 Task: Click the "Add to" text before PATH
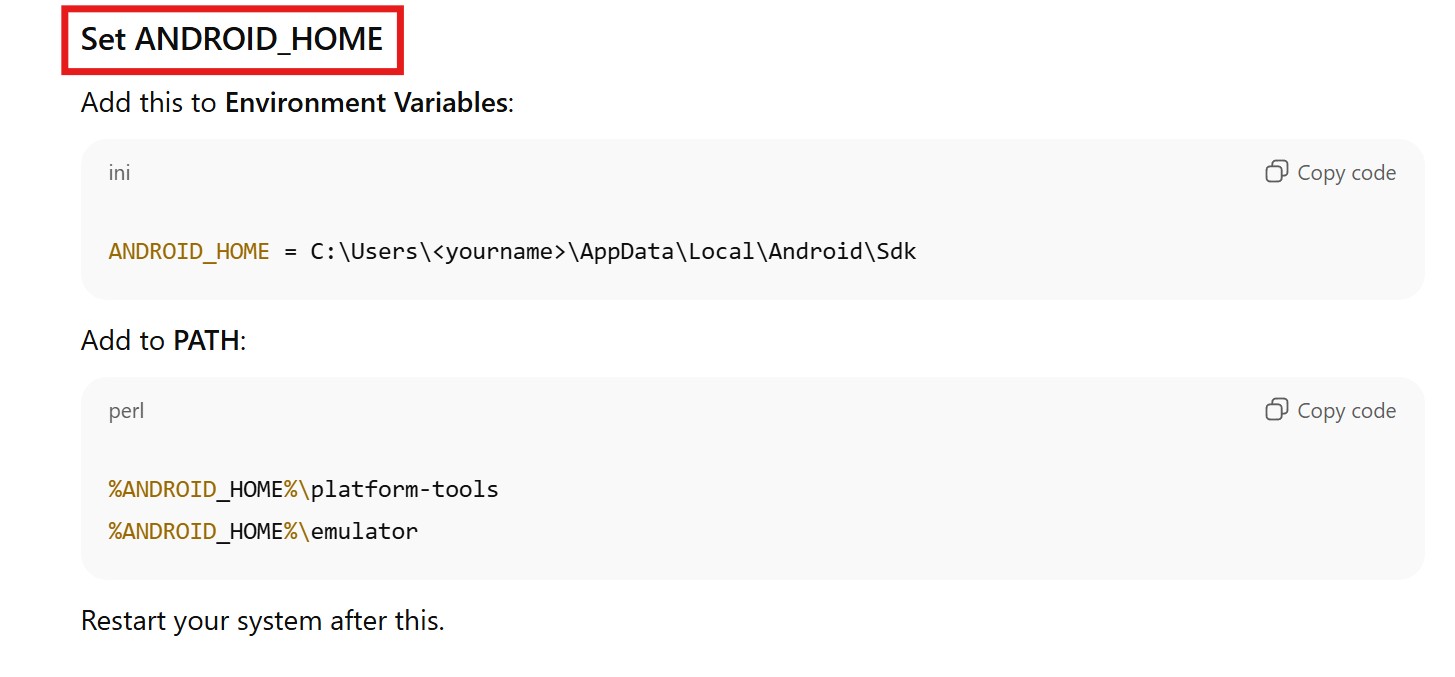(122, 341)
